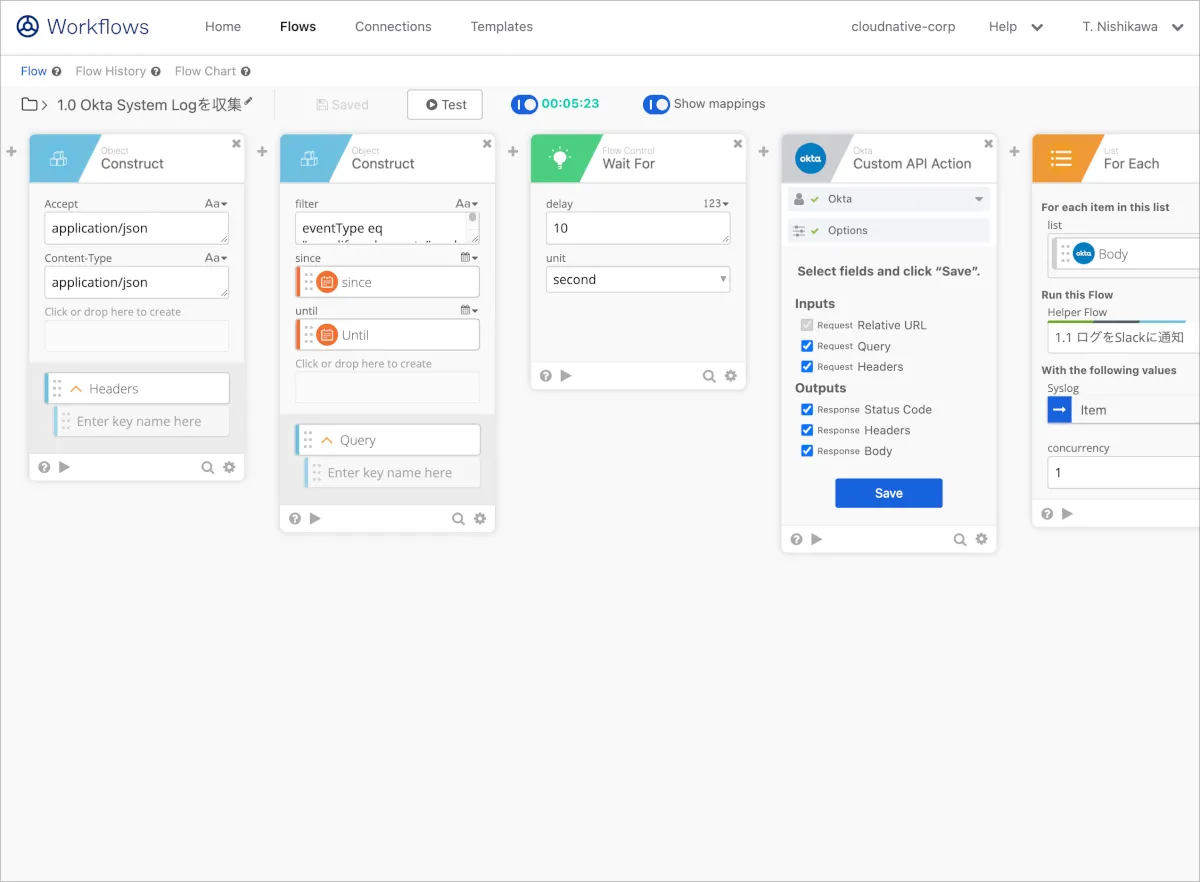Click Request Relative URL checkbox
The width and height of the screenshot is (1200, 882).
[807, 325]
